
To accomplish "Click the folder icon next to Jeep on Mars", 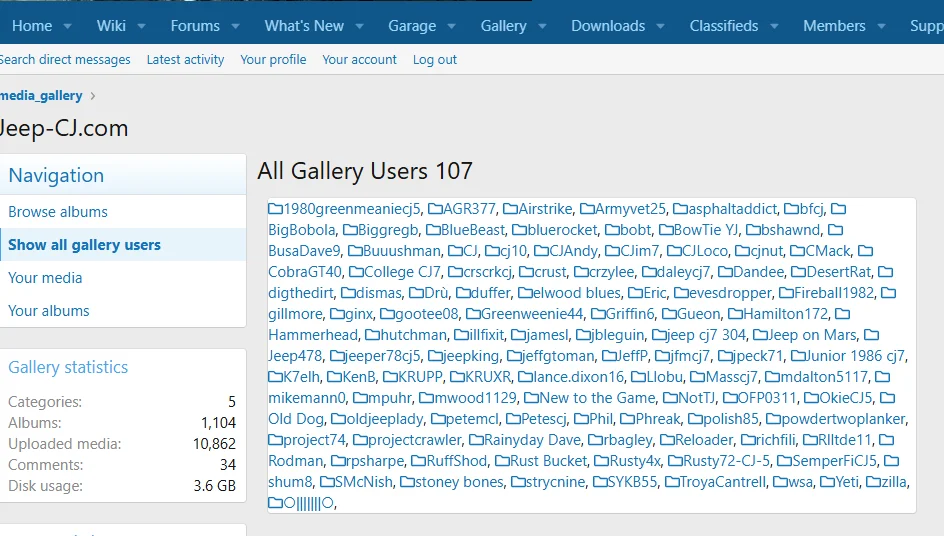I will click(x=760, y=335).
